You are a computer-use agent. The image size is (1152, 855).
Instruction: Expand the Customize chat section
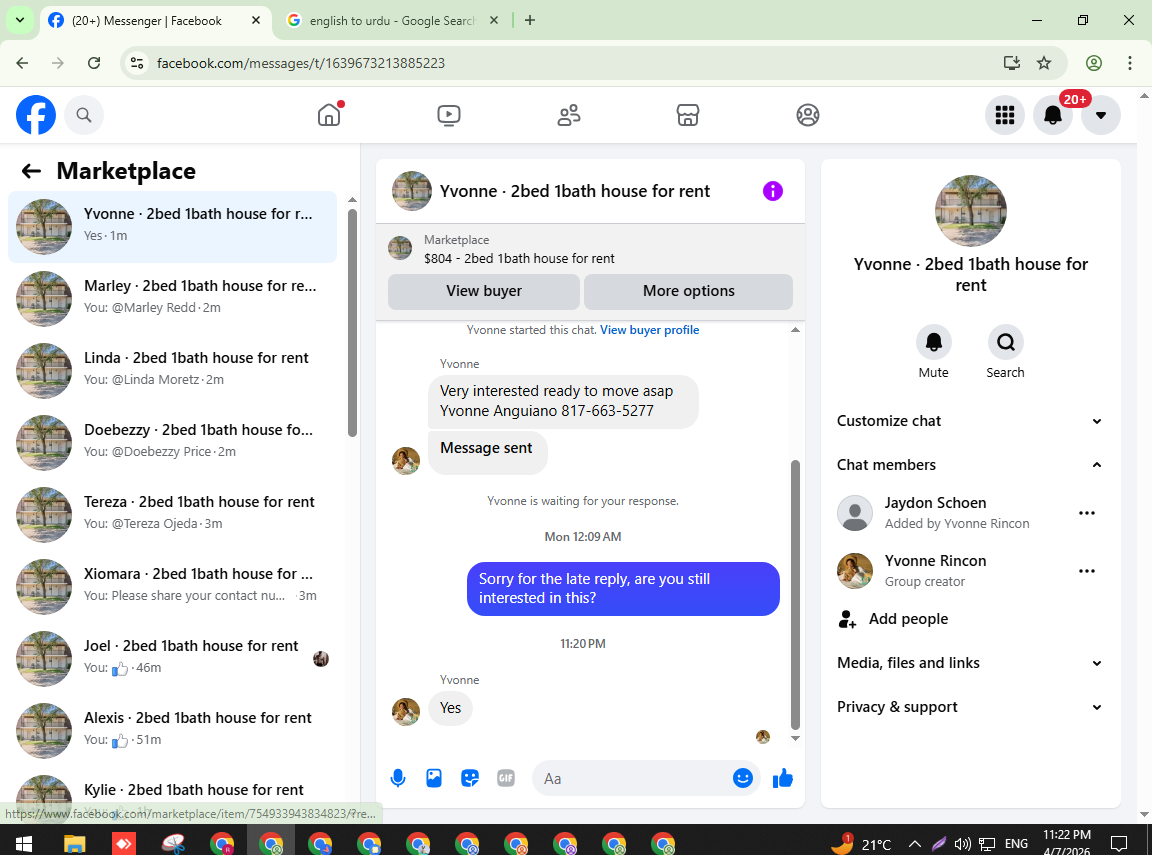970,421
